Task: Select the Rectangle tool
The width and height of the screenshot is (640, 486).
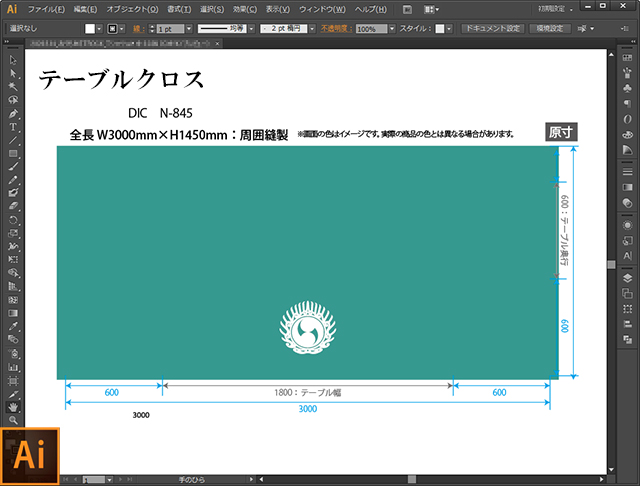Action: [x=13, y=153]
